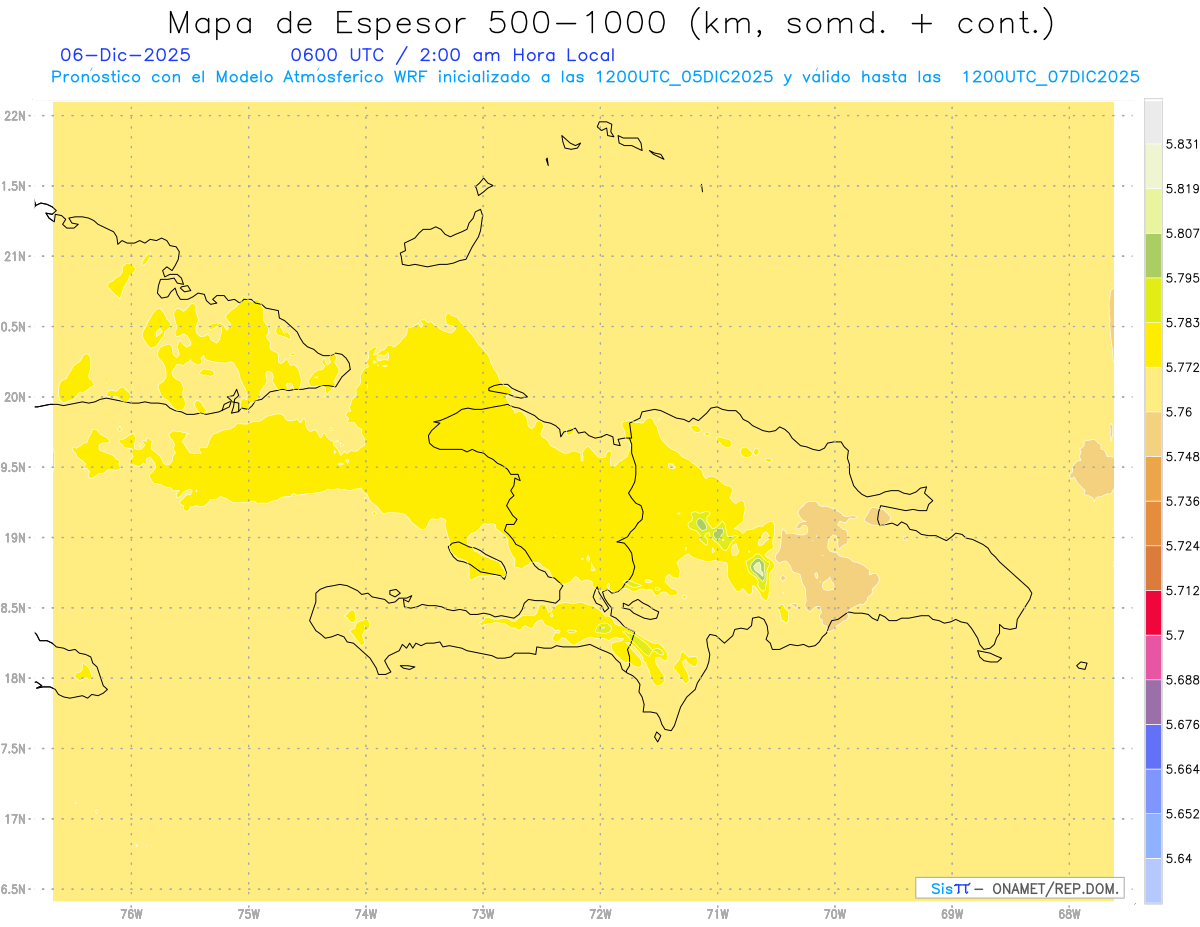Click the time '0600 UTC / 2:00 am Hora Local'
Image resolution: width=1200 pixels, height=927 pixels.
pyautogui.click(x=452, y=55)
